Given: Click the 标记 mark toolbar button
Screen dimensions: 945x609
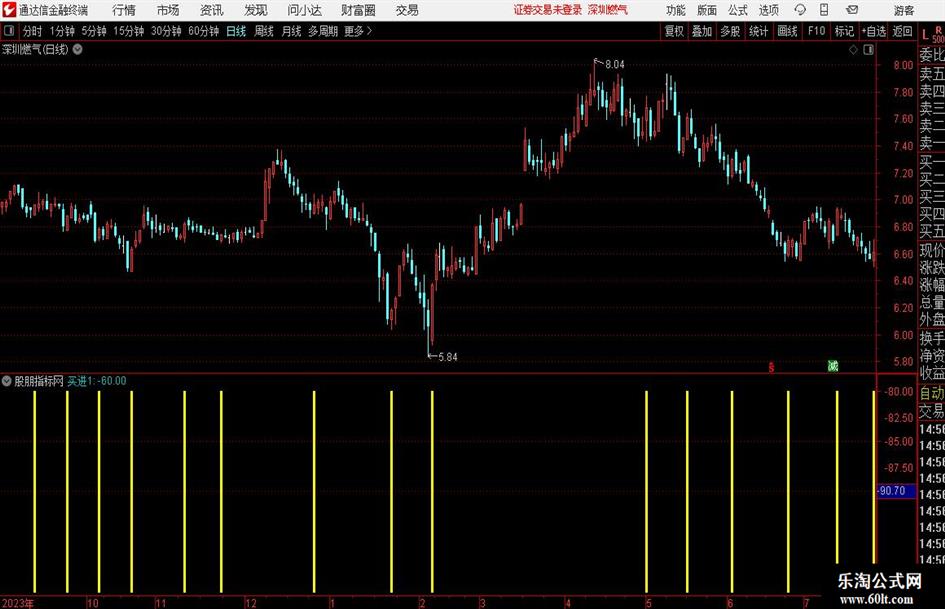Looking at the screenshot, I should point(844,31).
